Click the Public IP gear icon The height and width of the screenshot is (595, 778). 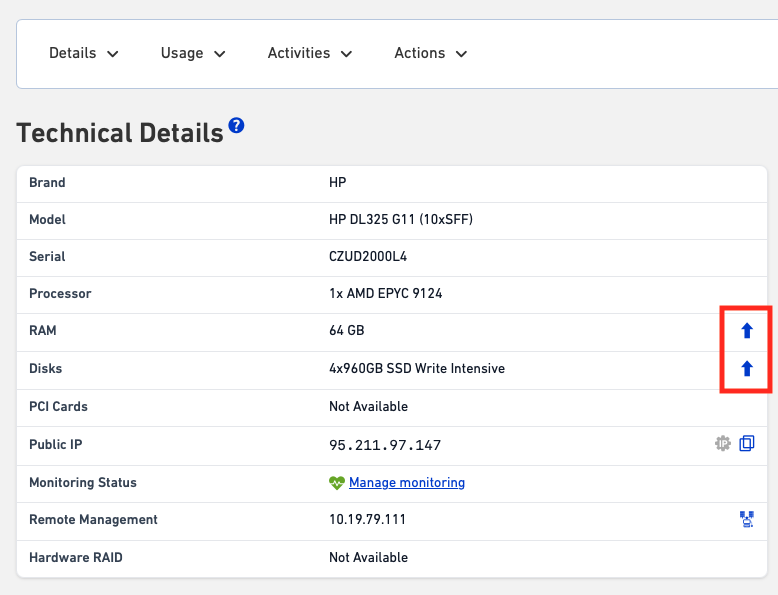coord(723,444)
